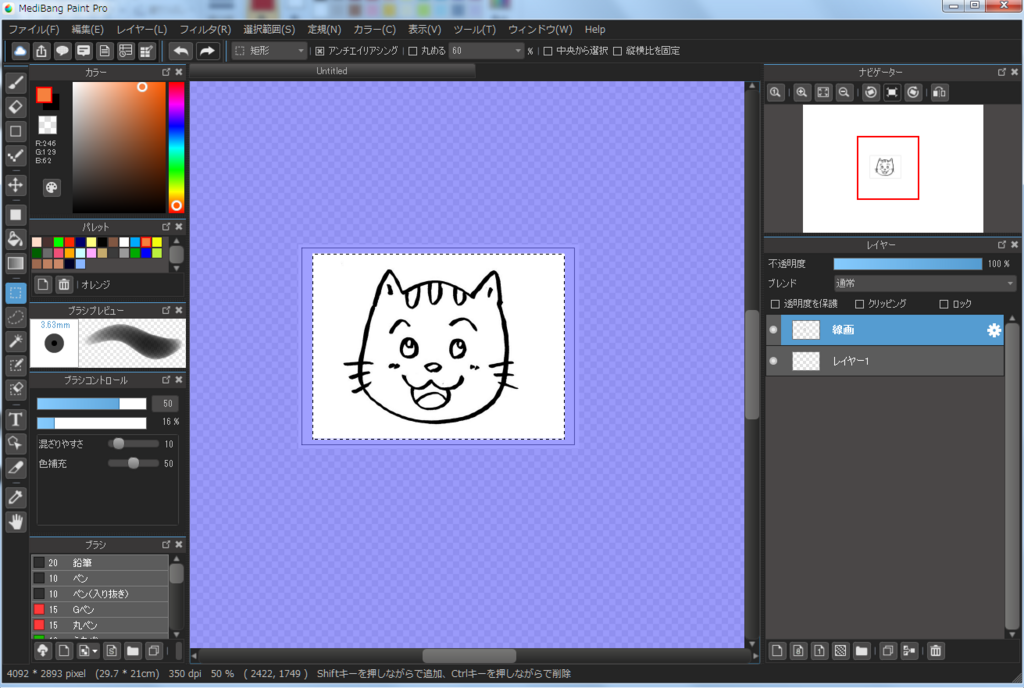1024x688 pixels.
Task: Add a new brush in Brush panel
Action: 64,651
